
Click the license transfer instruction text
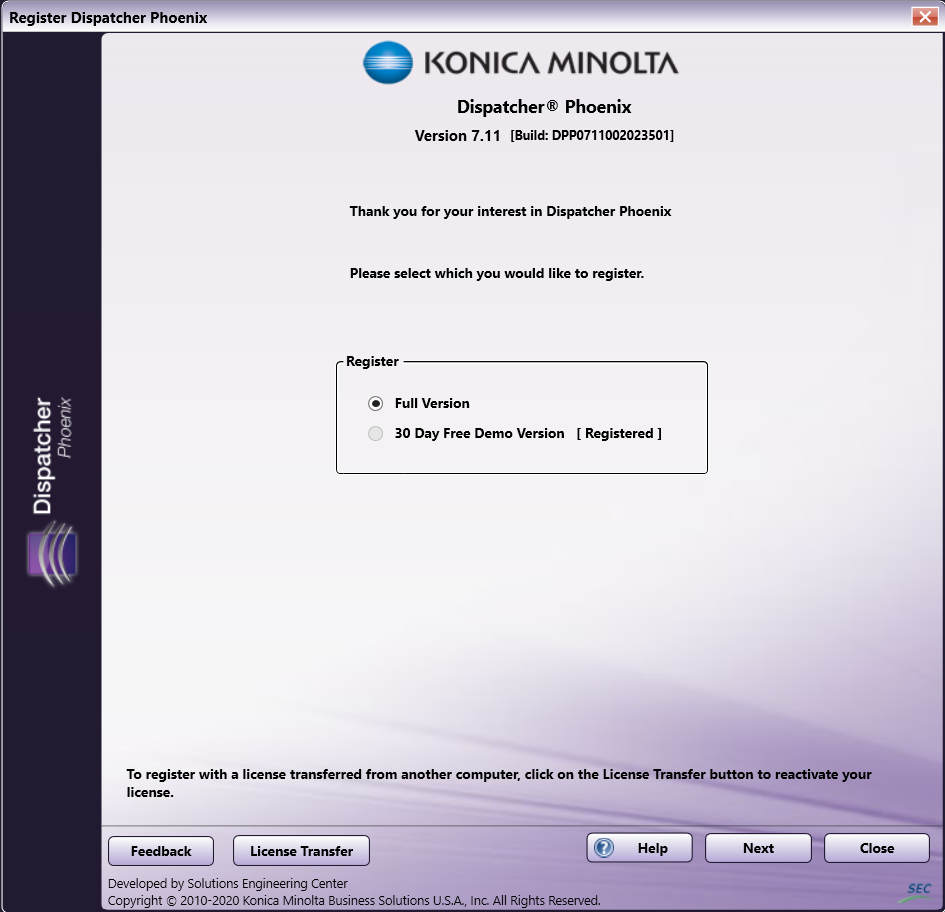coord(499,783)
